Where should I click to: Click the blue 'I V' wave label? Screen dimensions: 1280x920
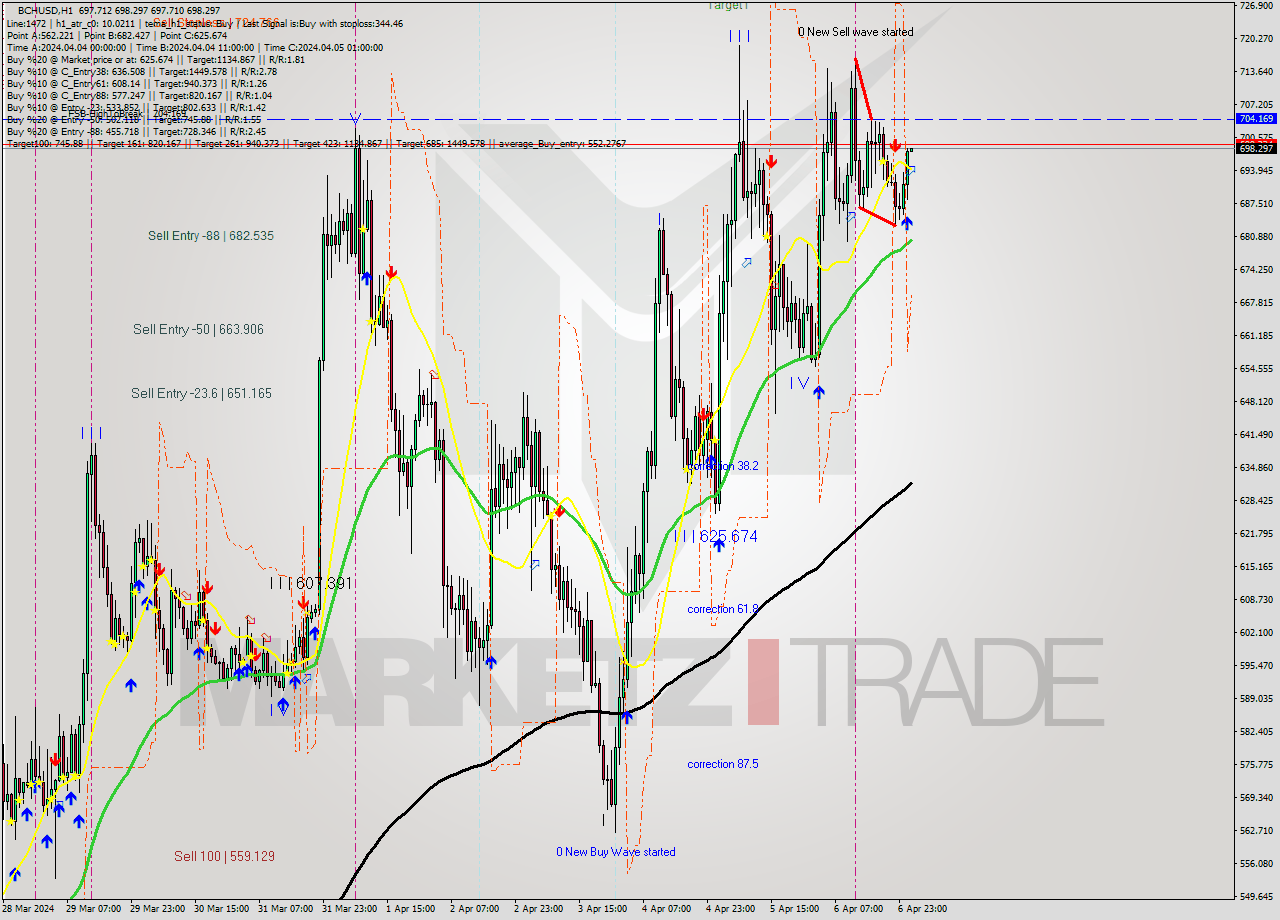799,382
